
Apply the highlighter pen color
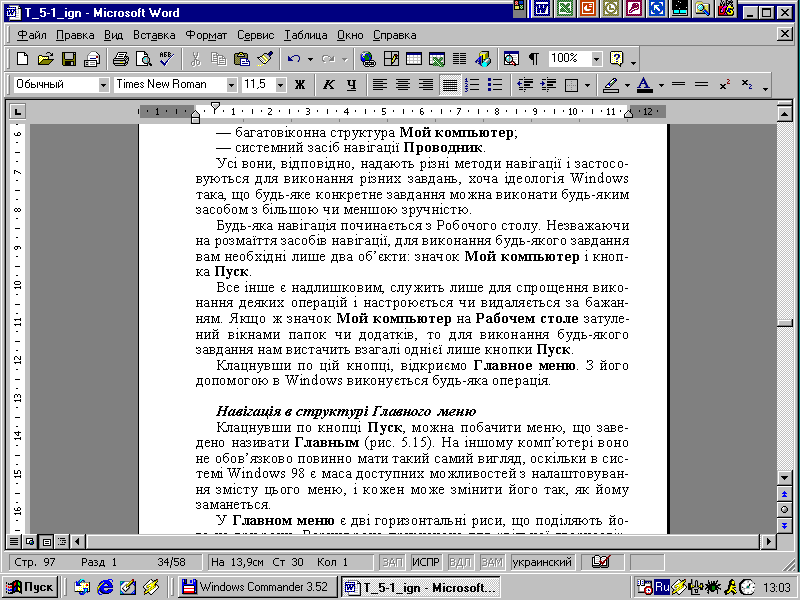(610, 85)
